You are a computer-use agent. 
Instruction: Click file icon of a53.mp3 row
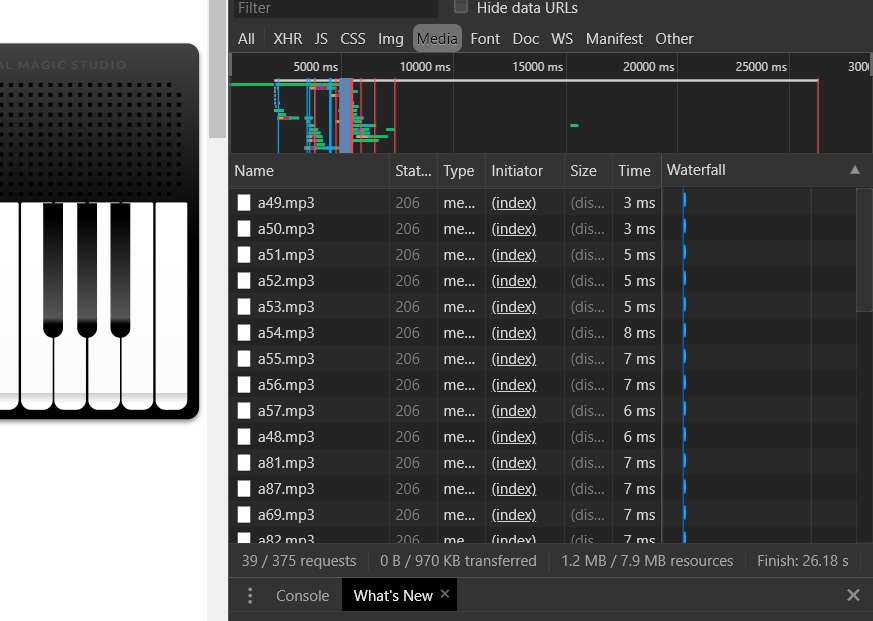[244, 307]
